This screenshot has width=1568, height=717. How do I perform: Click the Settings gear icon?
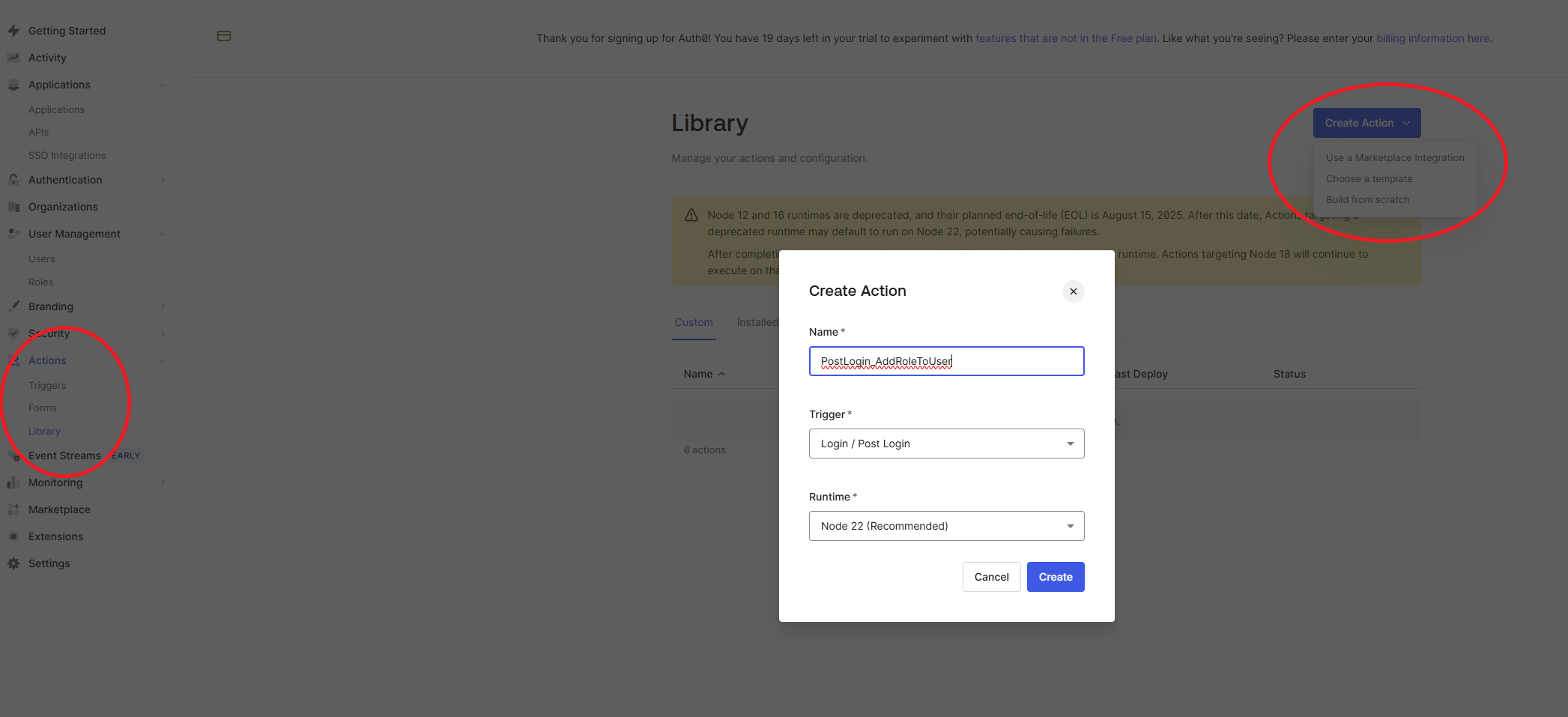(x=13, y=563)
